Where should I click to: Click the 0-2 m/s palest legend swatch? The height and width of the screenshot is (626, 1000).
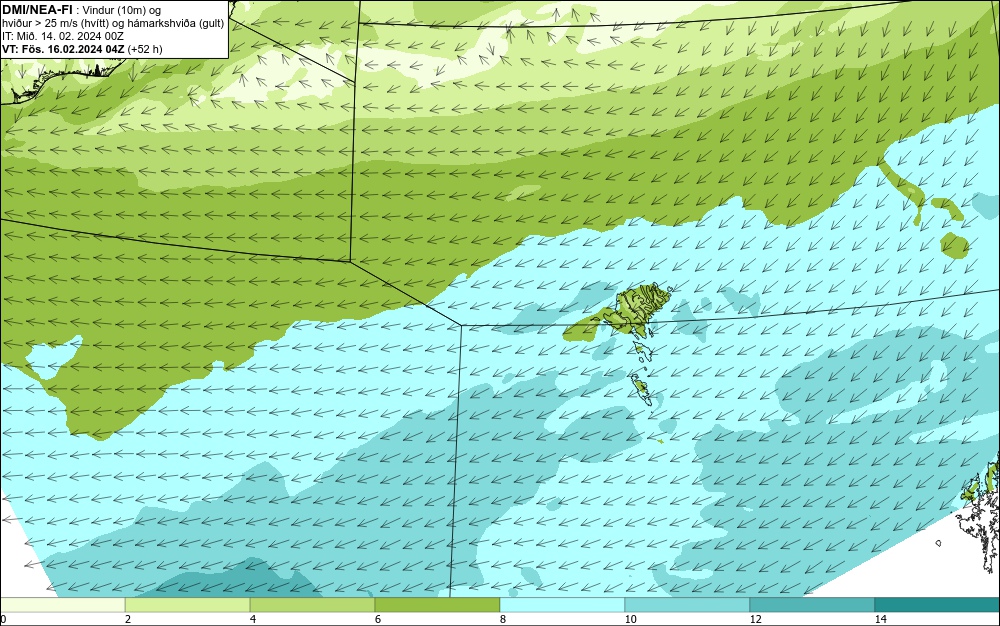(x=62, y=605)
